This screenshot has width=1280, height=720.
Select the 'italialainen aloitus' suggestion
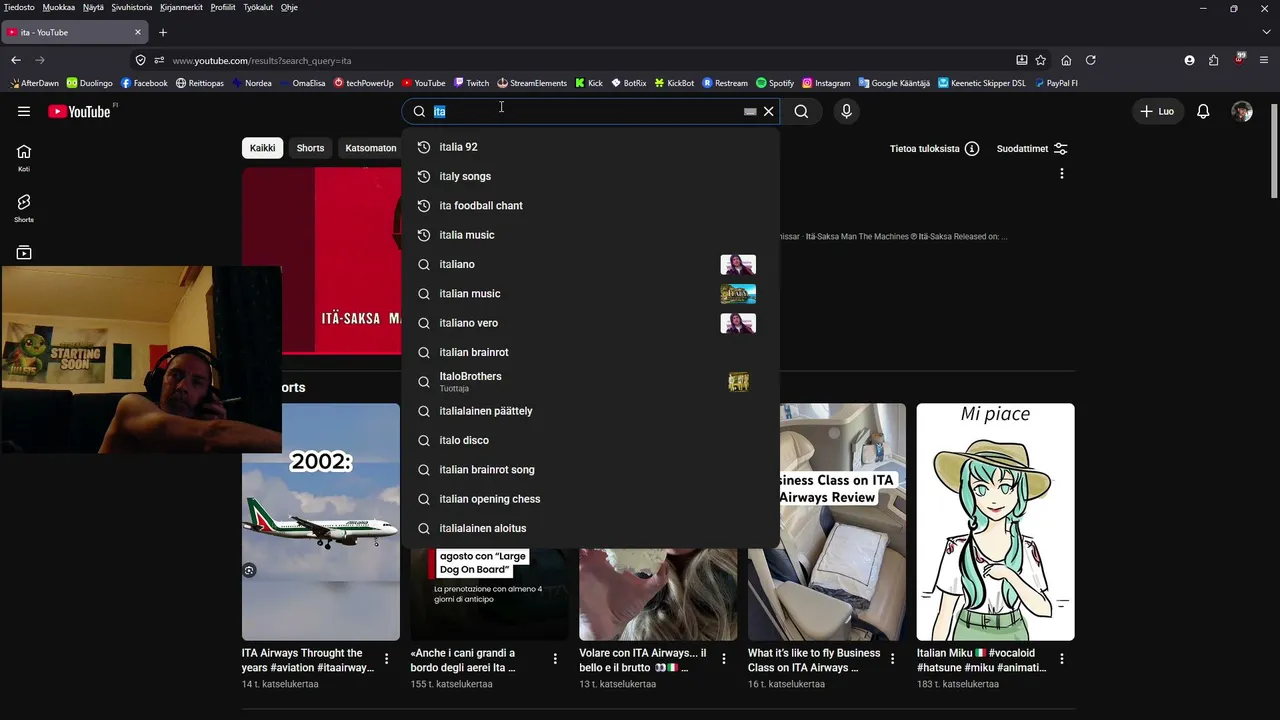coord(590,528)
